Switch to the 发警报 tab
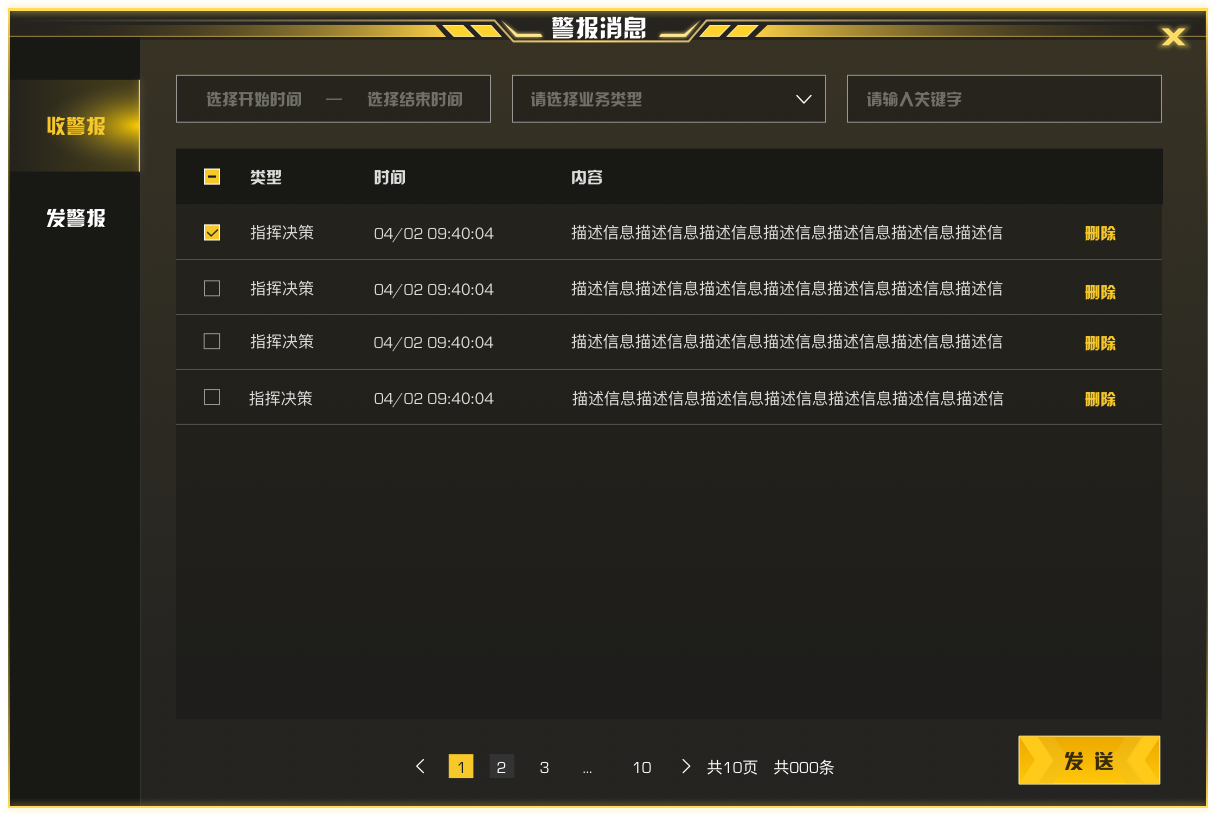This screenshot has height=816, width=1216. pos(75,218)
